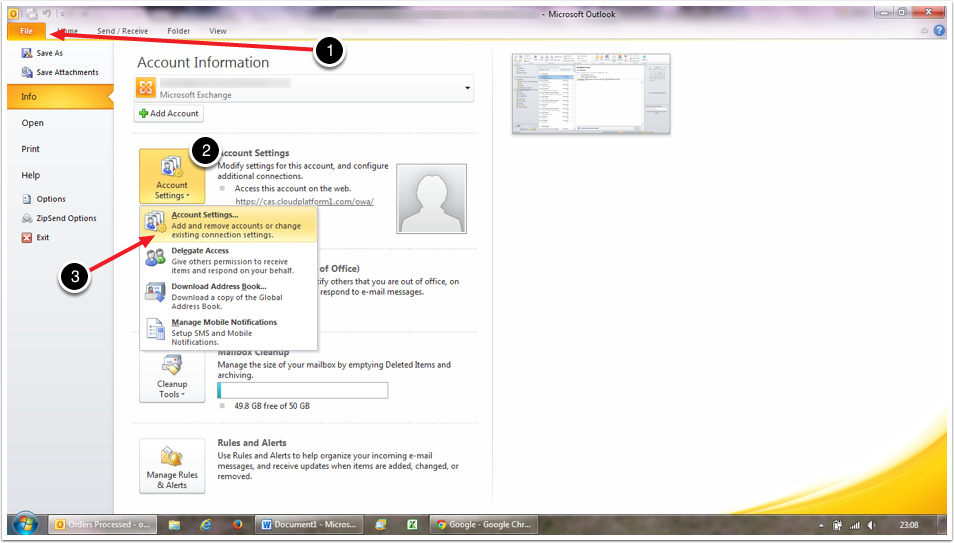Click the Add Account button

(x=169, y=114)
